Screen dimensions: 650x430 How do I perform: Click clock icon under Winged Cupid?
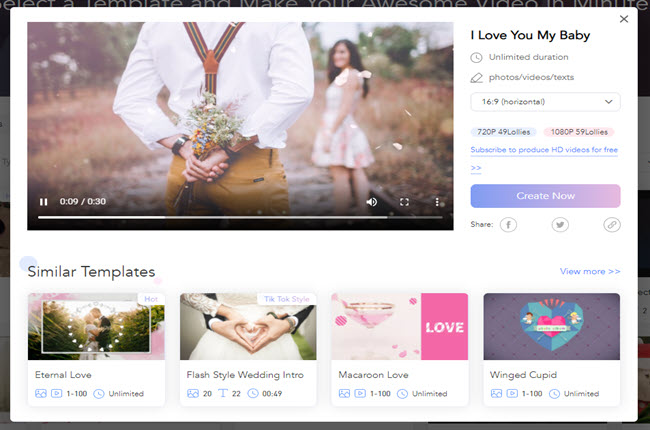pyautogui.click(x=554, y=394)
